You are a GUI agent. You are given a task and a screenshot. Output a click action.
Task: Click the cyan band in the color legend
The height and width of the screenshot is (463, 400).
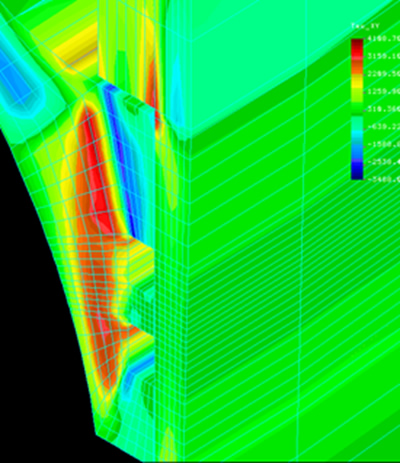tap(357, 136)
